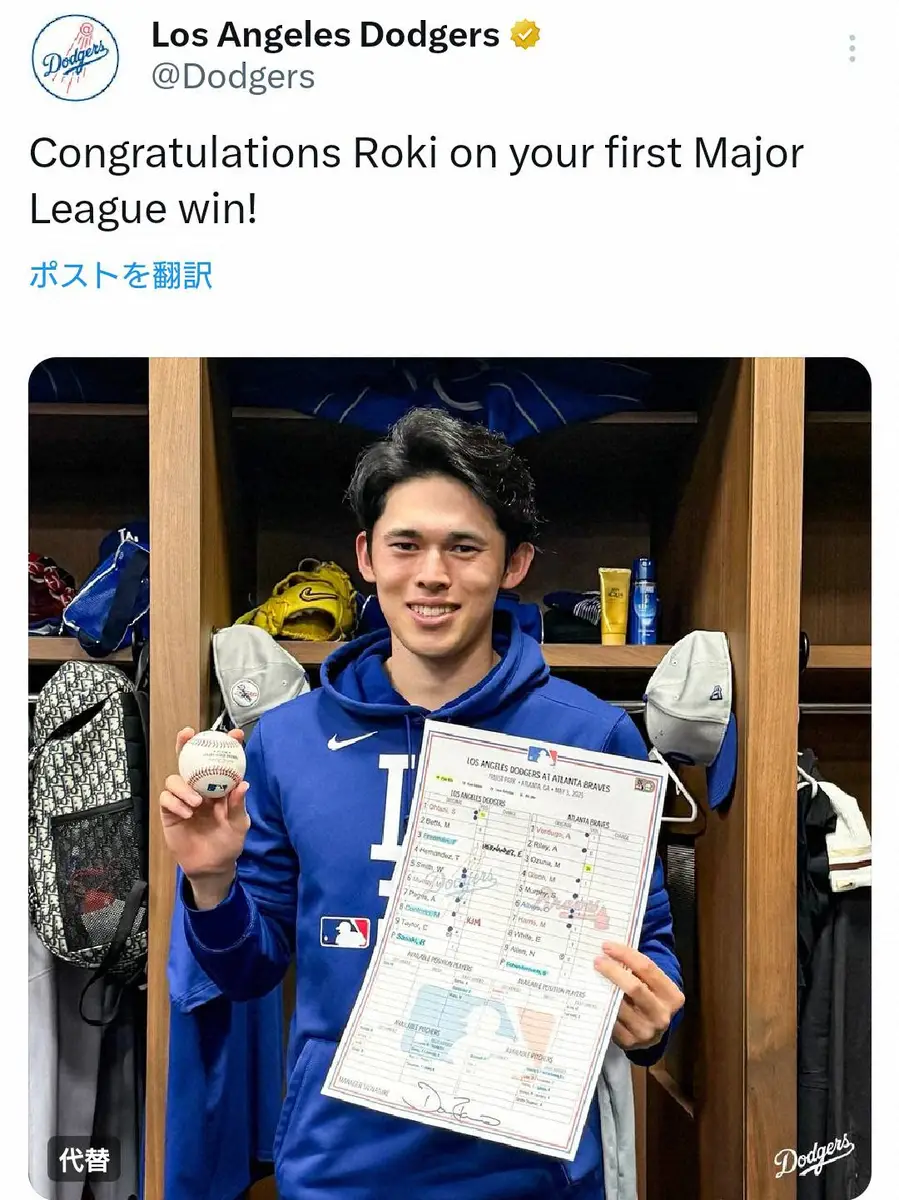Open the three-dot more options menu
Image resolution: width=899 pixels, height=1200 pixels.
click(852, 48)
